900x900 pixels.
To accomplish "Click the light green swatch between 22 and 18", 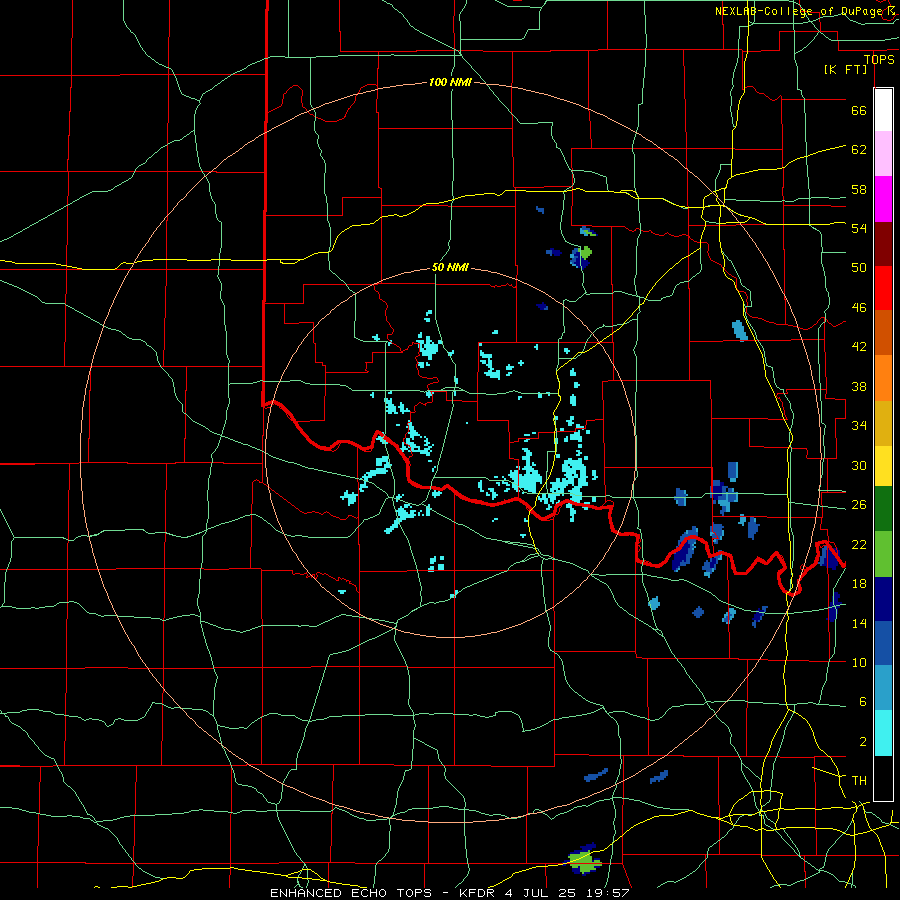I will (883, 554).
